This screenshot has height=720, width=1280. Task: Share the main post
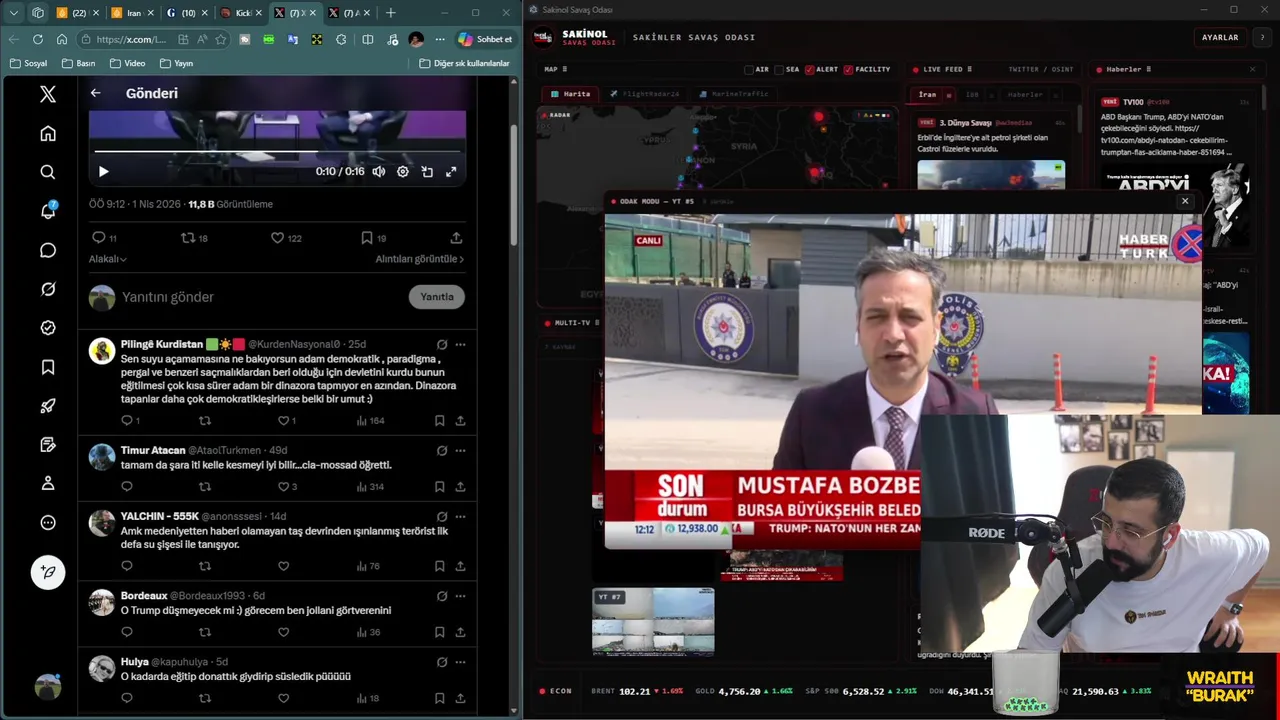456,238
